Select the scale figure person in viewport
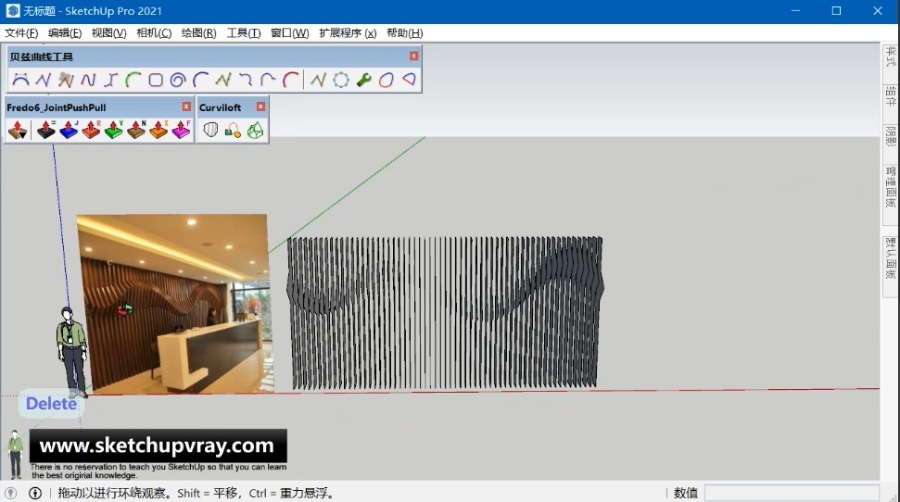The width and height of the screenshot is (900, 502). 72,352
